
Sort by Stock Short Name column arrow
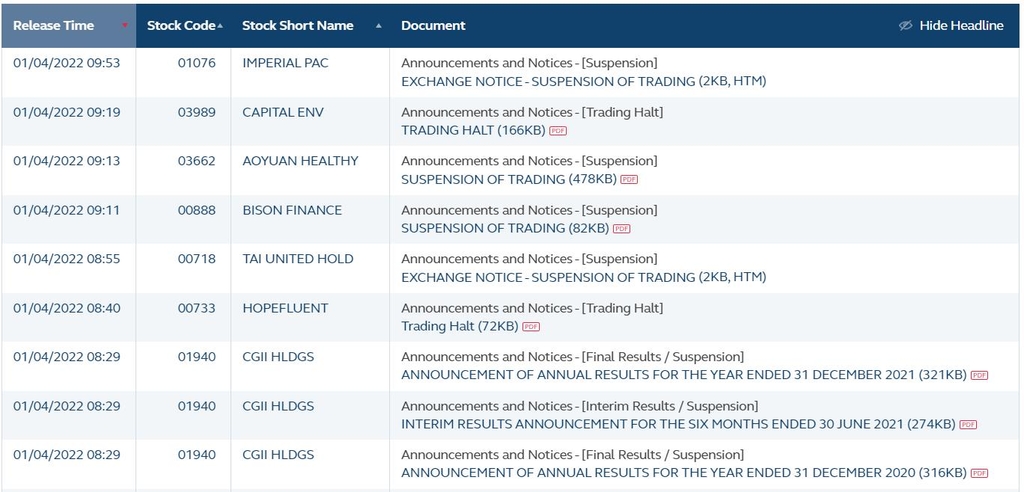click(x=378, y=26)
